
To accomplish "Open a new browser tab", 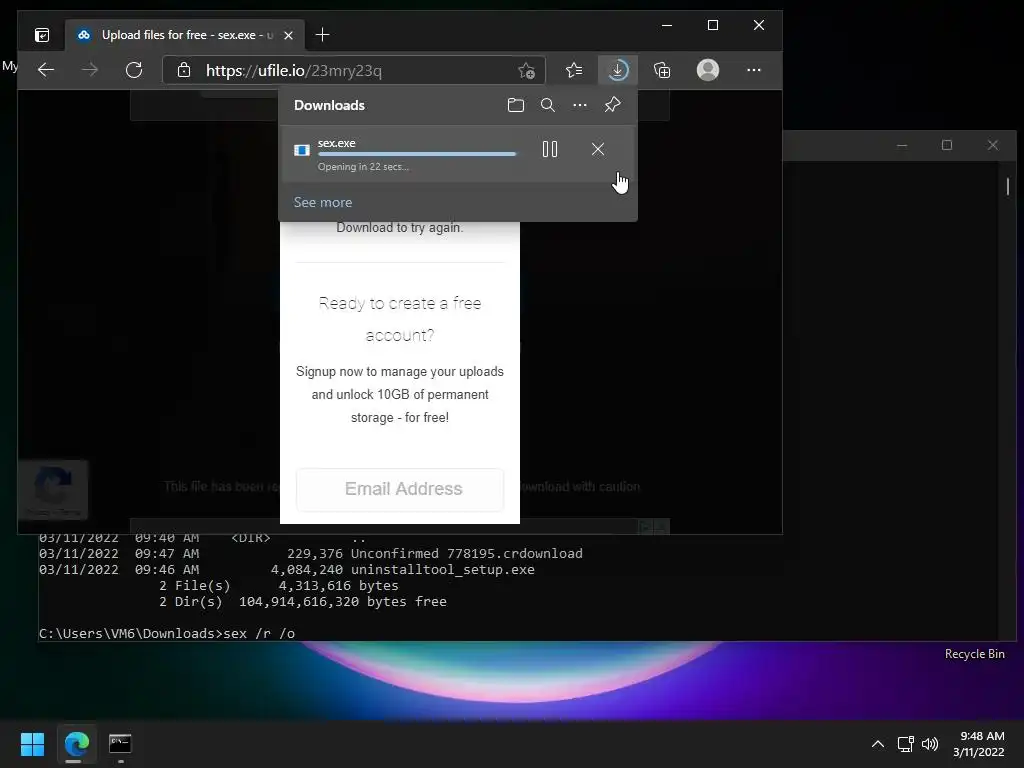I will coord(323,35).
